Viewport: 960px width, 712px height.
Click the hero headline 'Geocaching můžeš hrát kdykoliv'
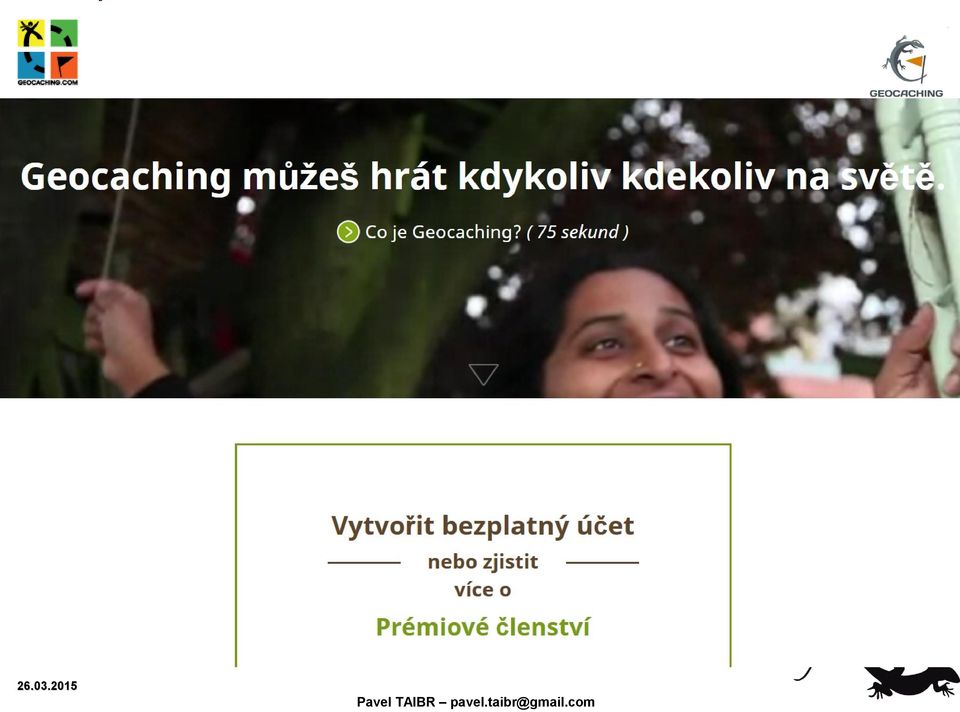click(x=316, y=177)
